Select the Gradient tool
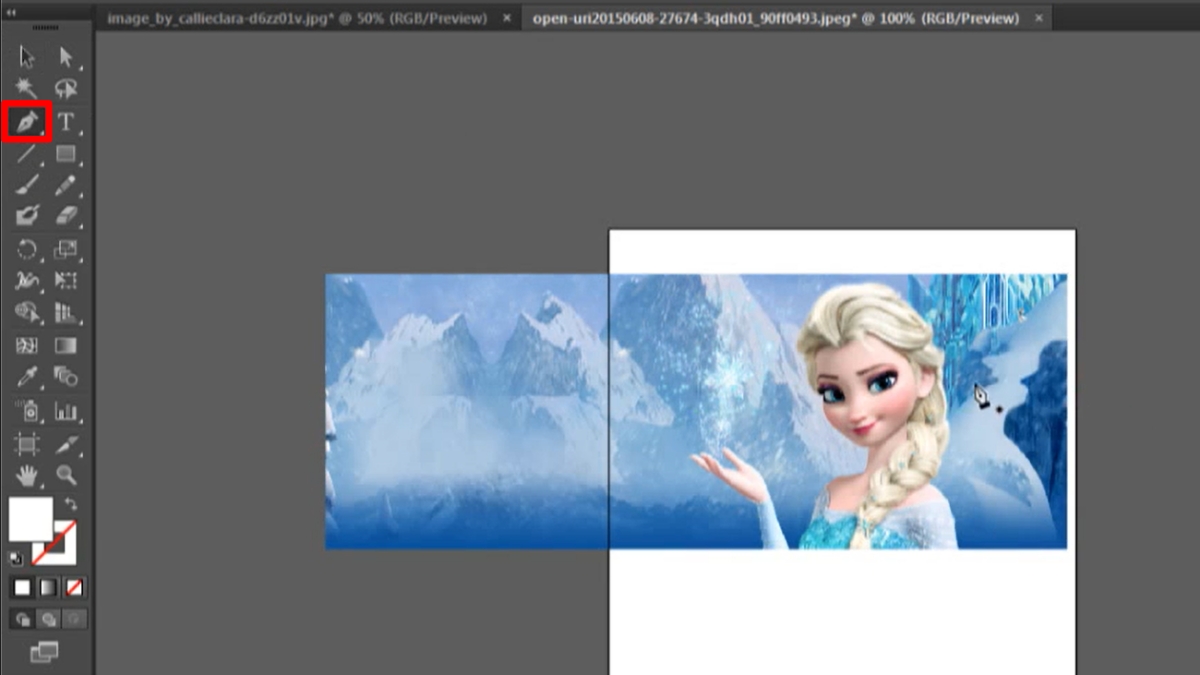 coord(66,346)
